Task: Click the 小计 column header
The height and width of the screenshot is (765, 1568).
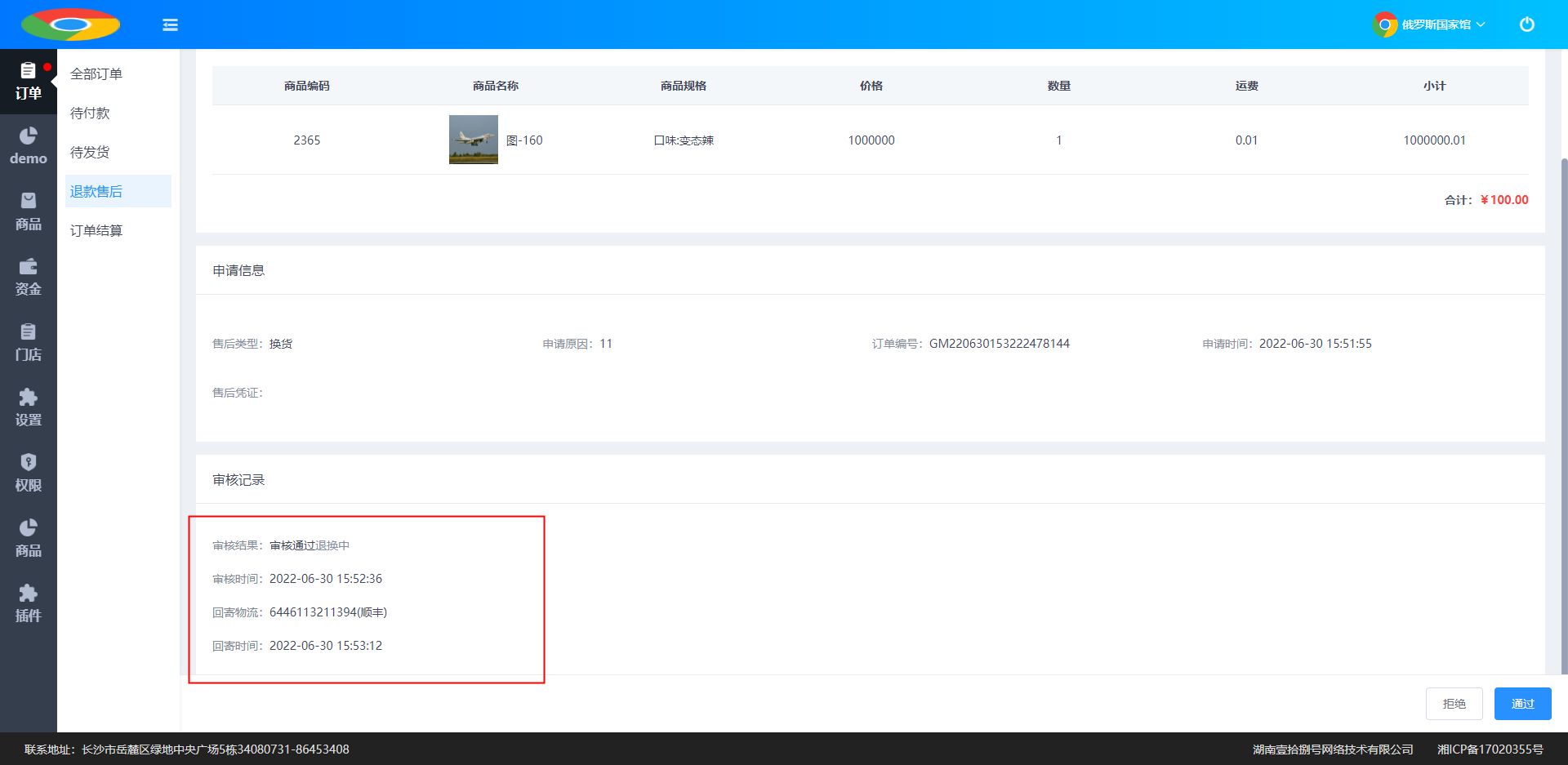Action: tap(1435, 86)
